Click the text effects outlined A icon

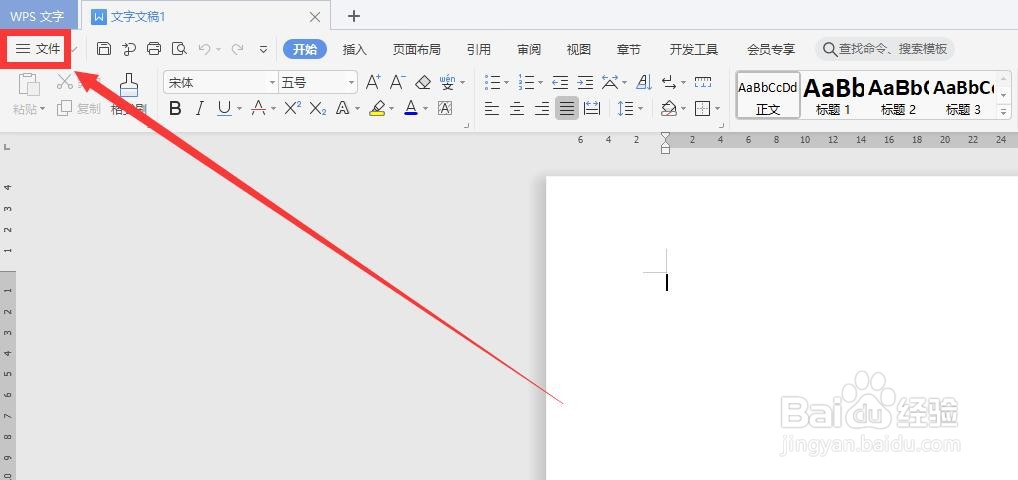pos(343,108)
